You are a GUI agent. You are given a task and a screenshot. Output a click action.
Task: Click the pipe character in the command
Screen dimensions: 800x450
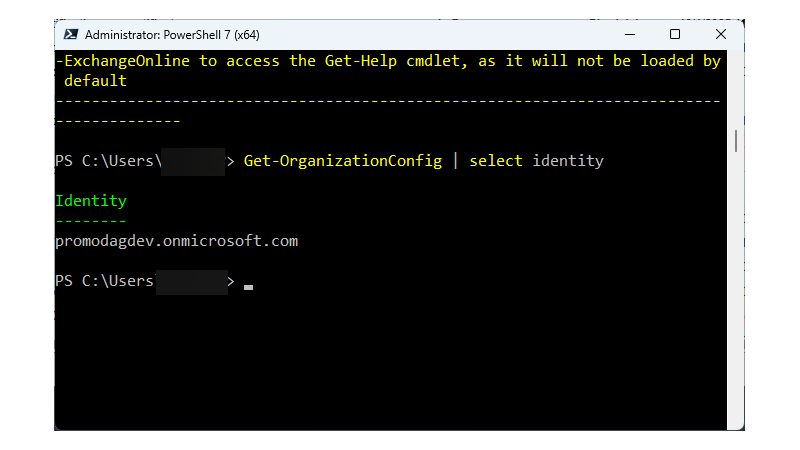point(455,161)
